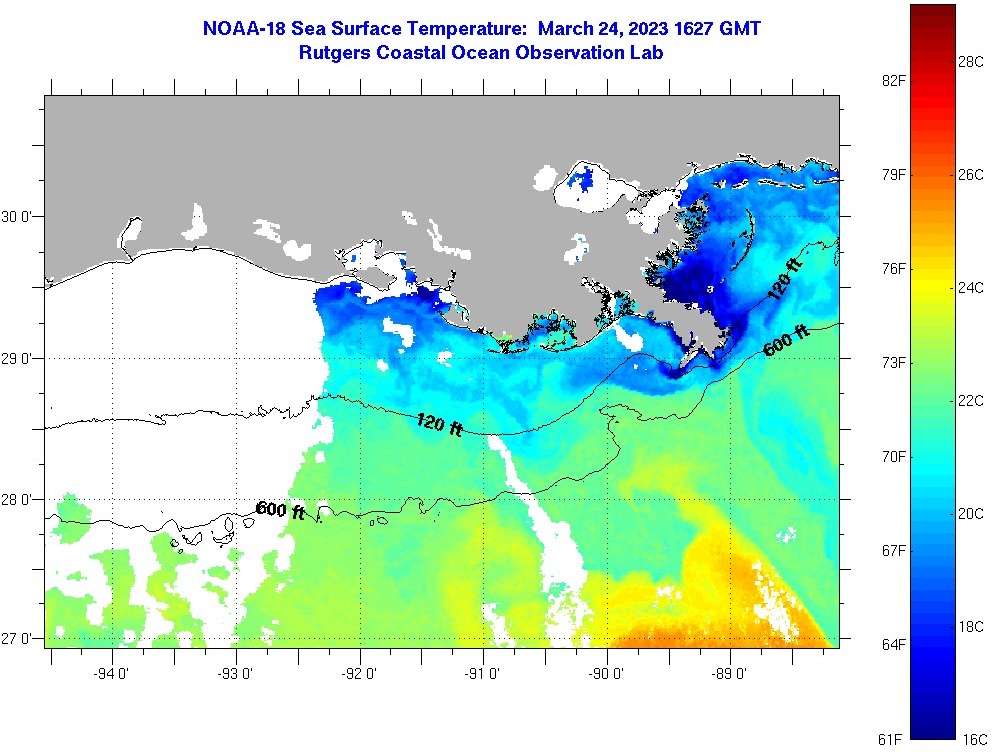This screenshot has height=754, width=992.
Task: Click the 79F scale label
Action: 893,175
